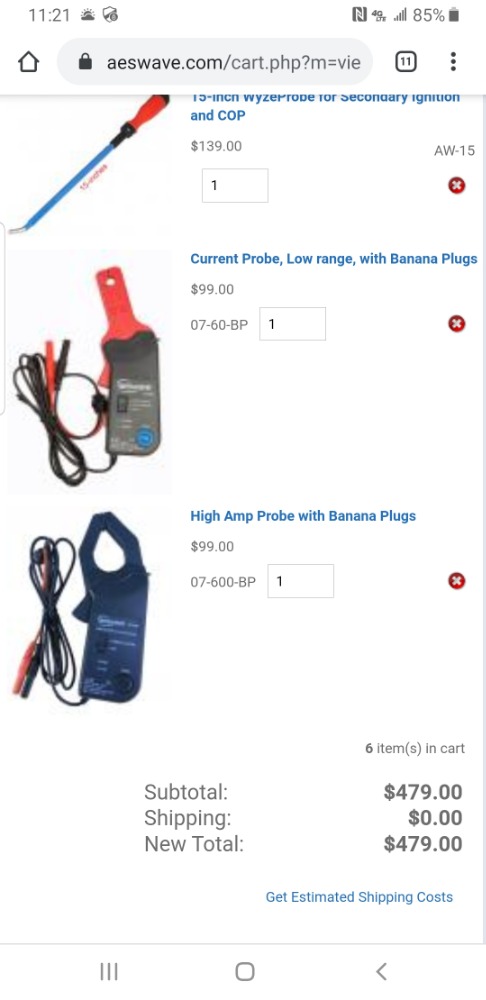Open Chrome's three-dot overflow menu
Image resolution: width=486 pixels, height=1000 pixels.
tap(453, 62)
